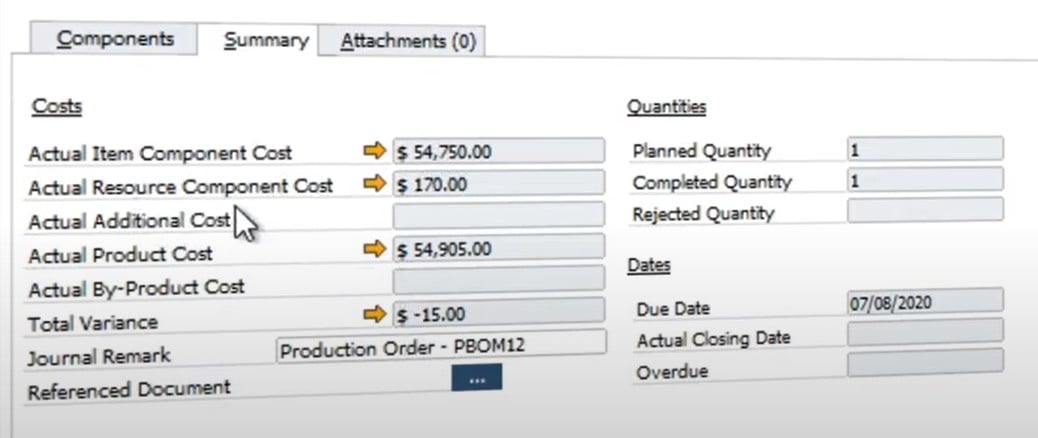Select the Actual Item Component Cost value field
Screen dimensions: 1038x438
click(498, 150)
